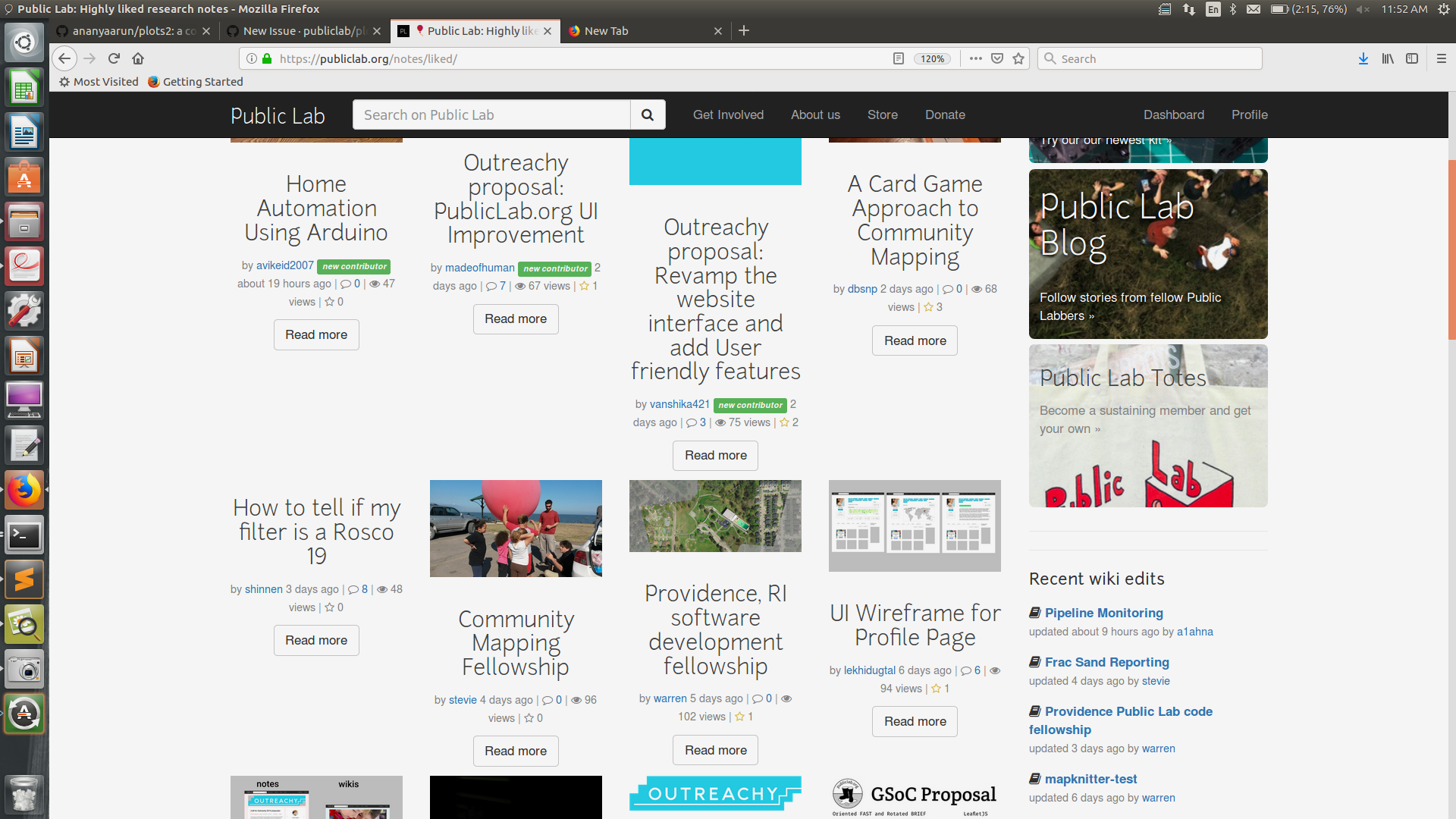
Task: Toggle reader view icon in address bar
Action: click(898, 58)
